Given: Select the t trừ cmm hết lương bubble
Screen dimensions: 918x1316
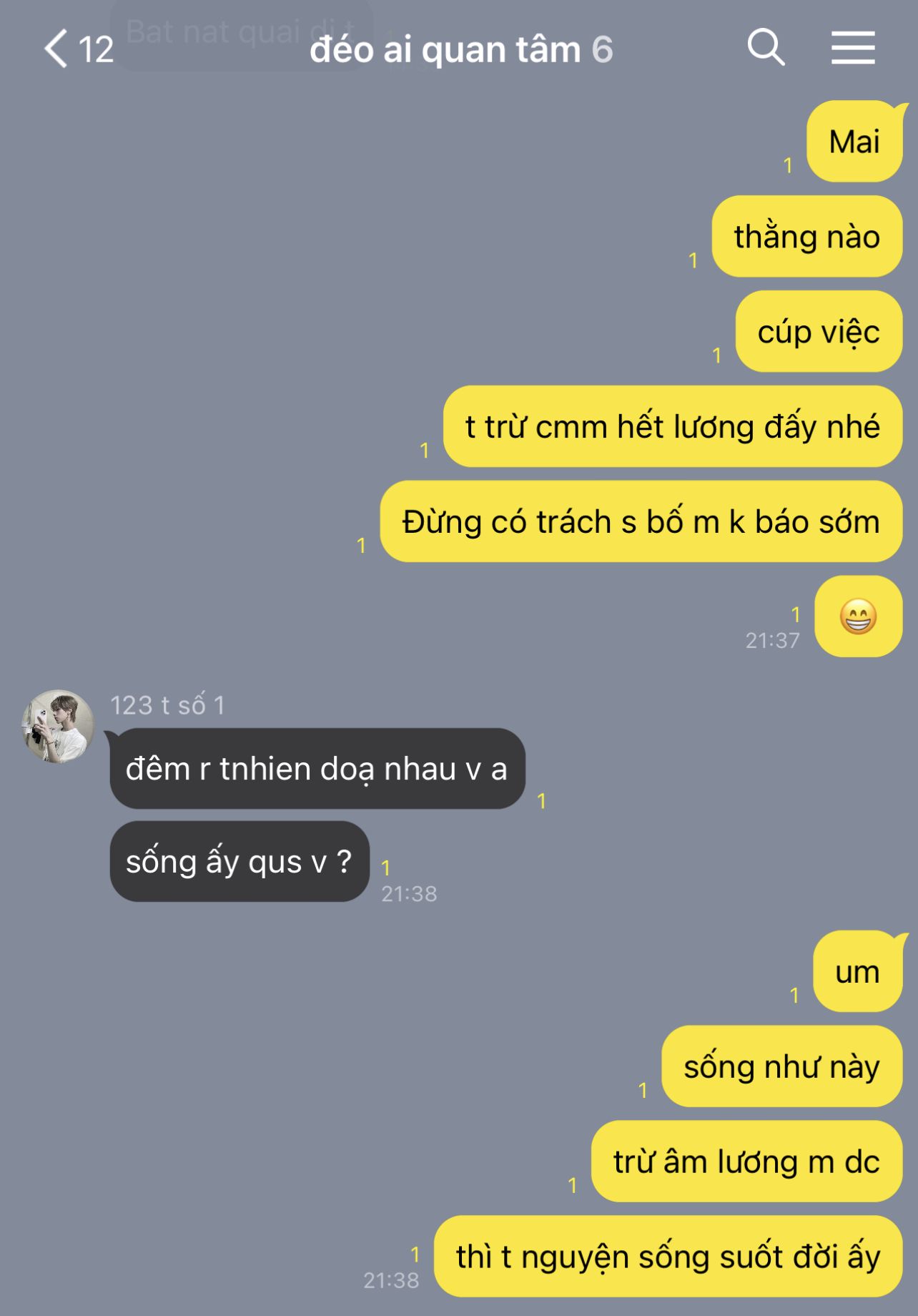Looking at the screenshot, I should click(672, 427).
